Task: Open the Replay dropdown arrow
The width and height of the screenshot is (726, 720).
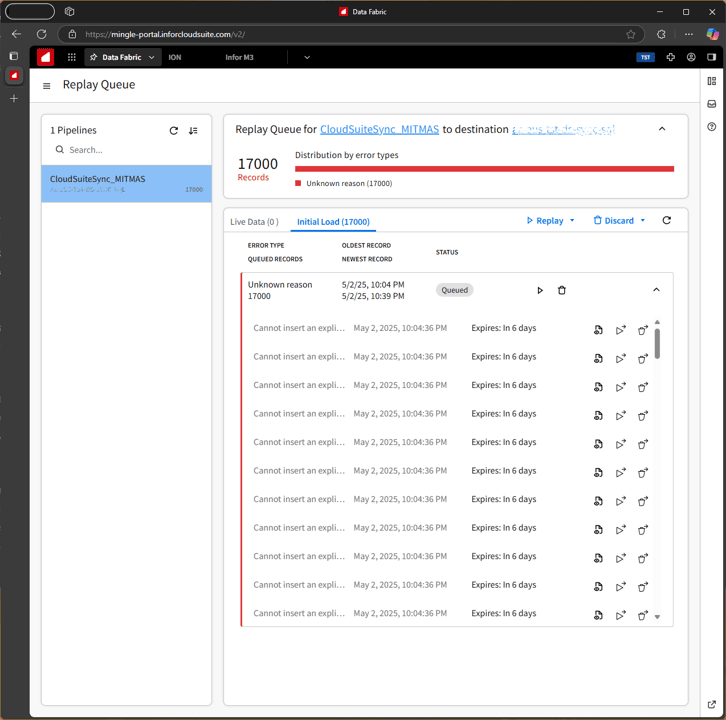Action: pyautogui.click(x=572, y=220)
